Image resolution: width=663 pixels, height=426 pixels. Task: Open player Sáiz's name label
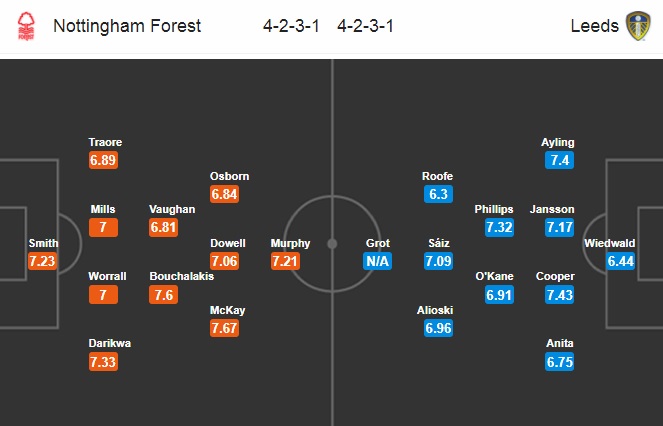pos(438,243)
